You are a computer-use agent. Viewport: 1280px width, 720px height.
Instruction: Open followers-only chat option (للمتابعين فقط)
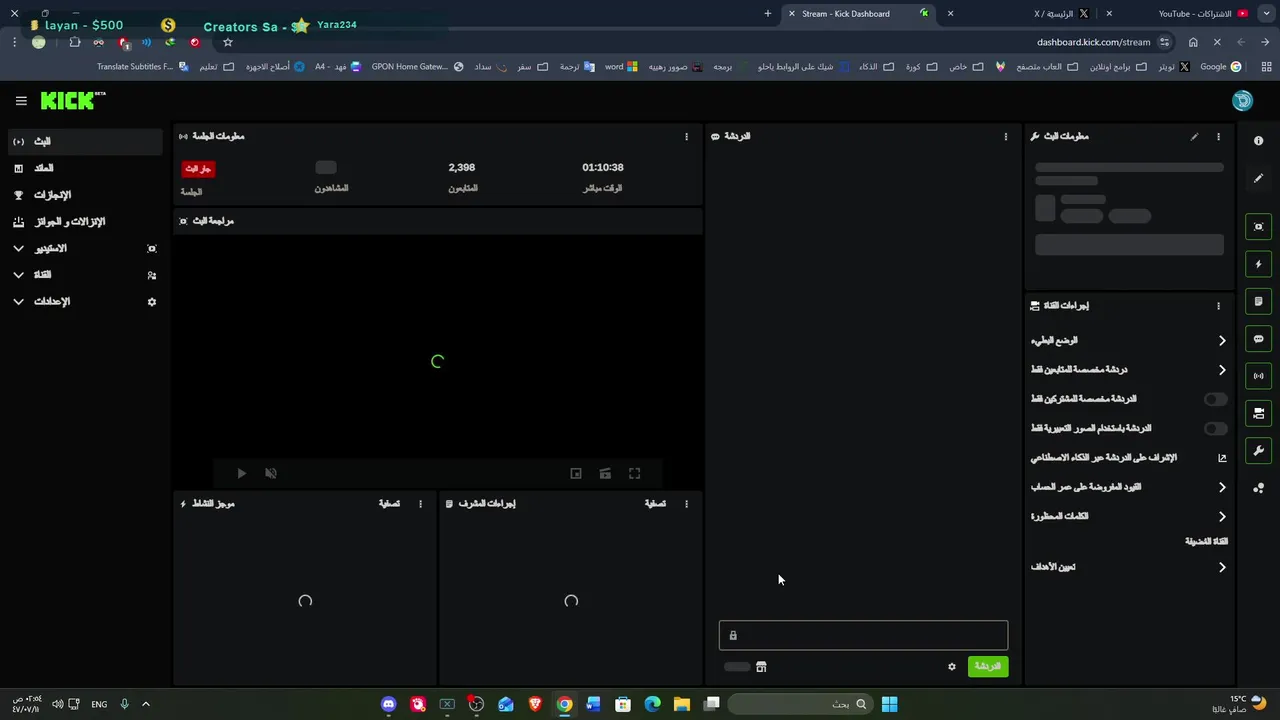tap(1129, 370)
